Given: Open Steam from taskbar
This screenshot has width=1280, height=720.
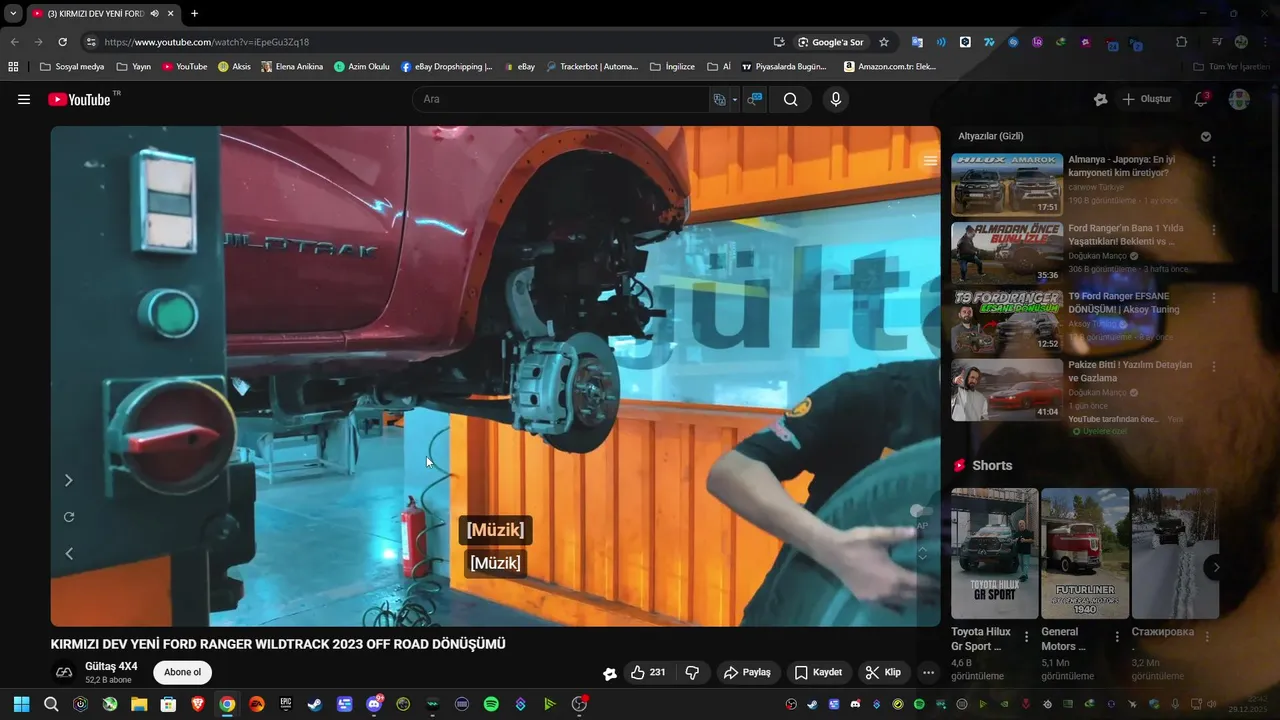Looking at the screenshot, I should 315,704.
